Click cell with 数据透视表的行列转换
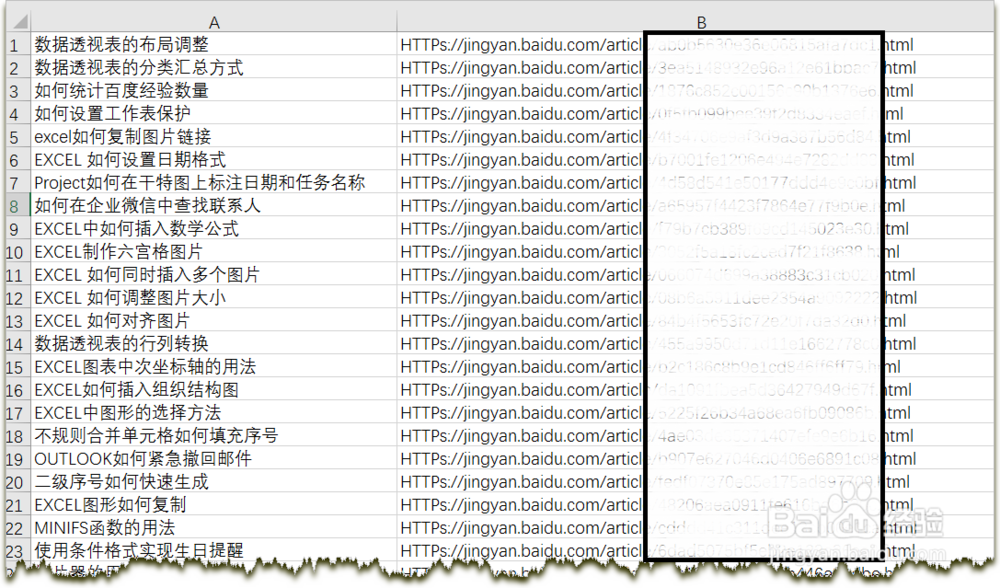 pos(214,343)
